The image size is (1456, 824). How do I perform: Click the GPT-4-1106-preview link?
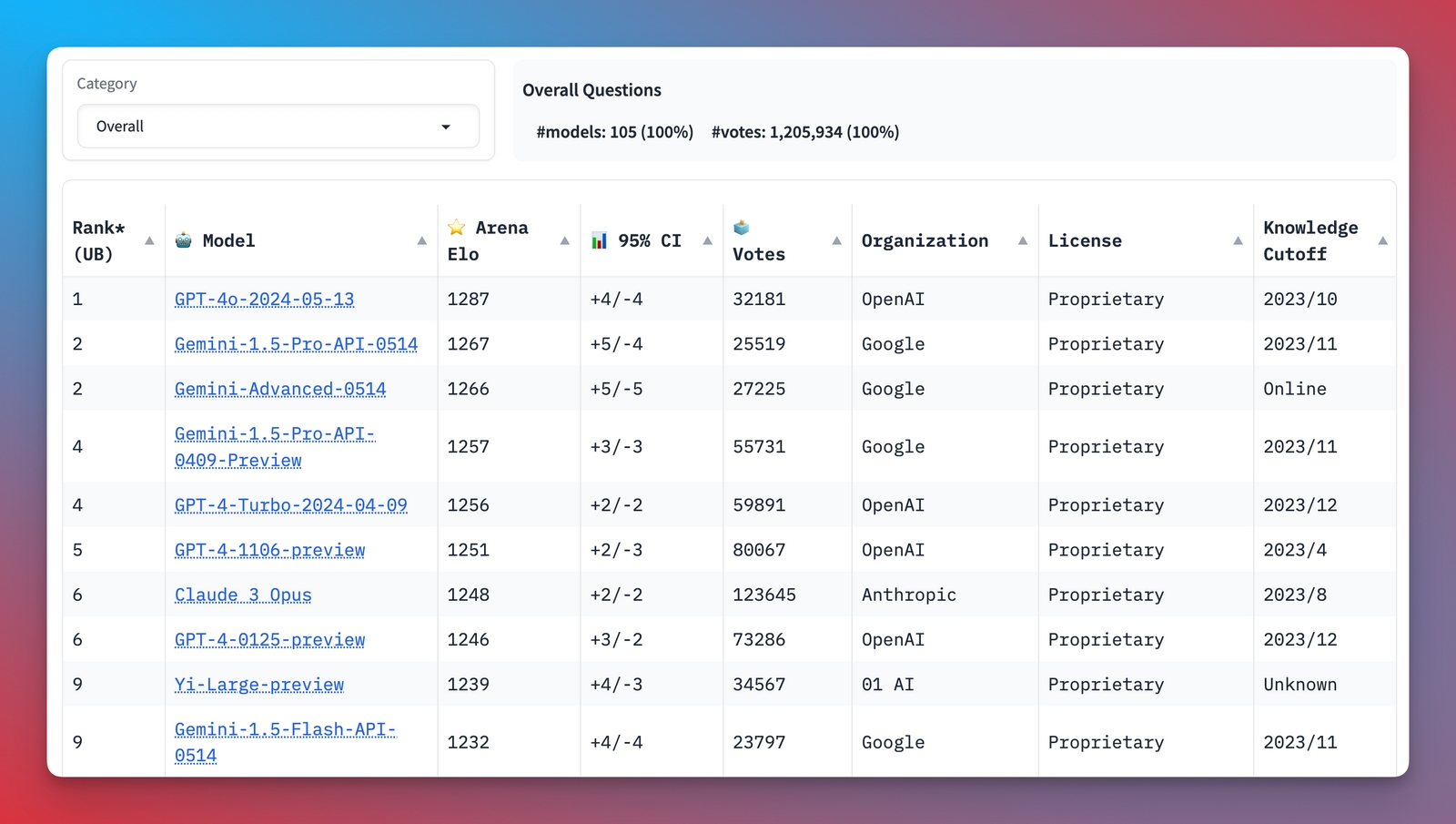(269, 550)
